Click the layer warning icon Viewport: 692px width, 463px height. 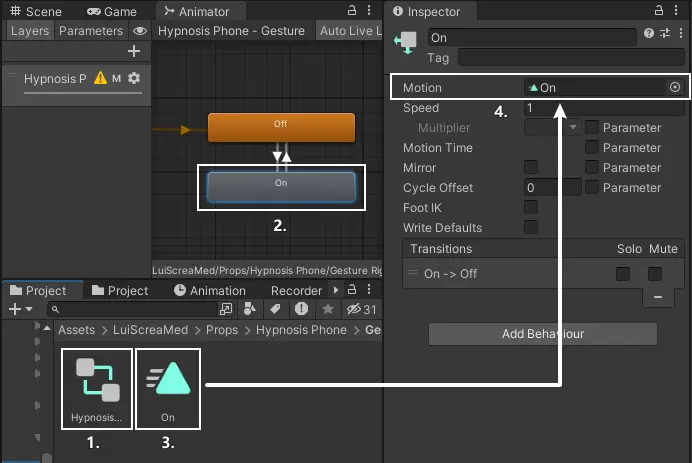click(101, 79)
